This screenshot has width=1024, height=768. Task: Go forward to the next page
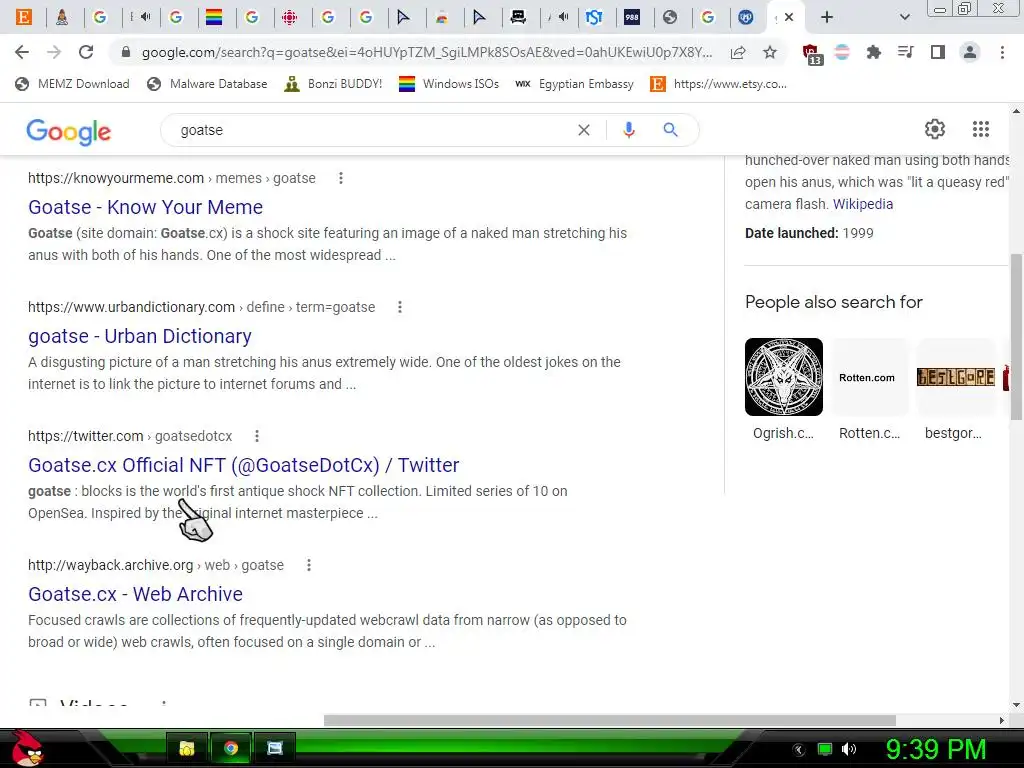54,52
